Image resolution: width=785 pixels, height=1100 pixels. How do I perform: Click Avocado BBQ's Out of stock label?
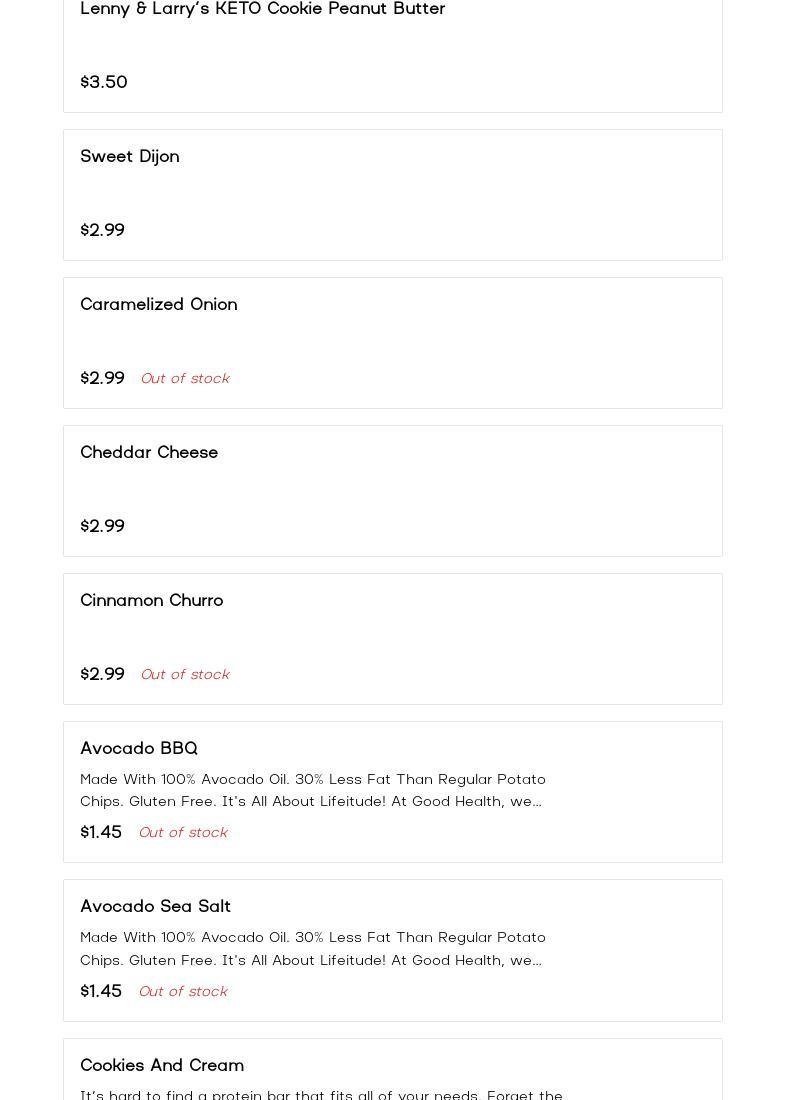point(183,832)
